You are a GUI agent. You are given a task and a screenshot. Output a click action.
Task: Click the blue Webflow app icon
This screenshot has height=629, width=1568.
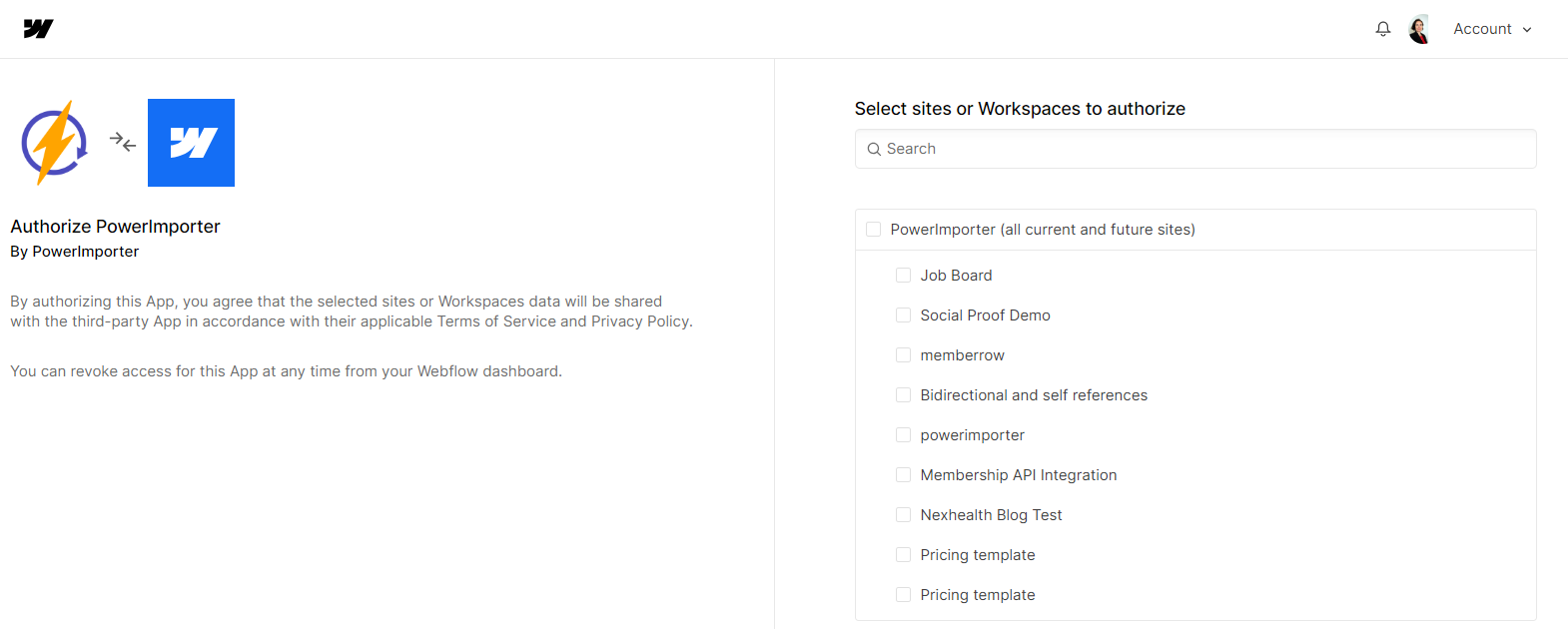click(191, 142)
